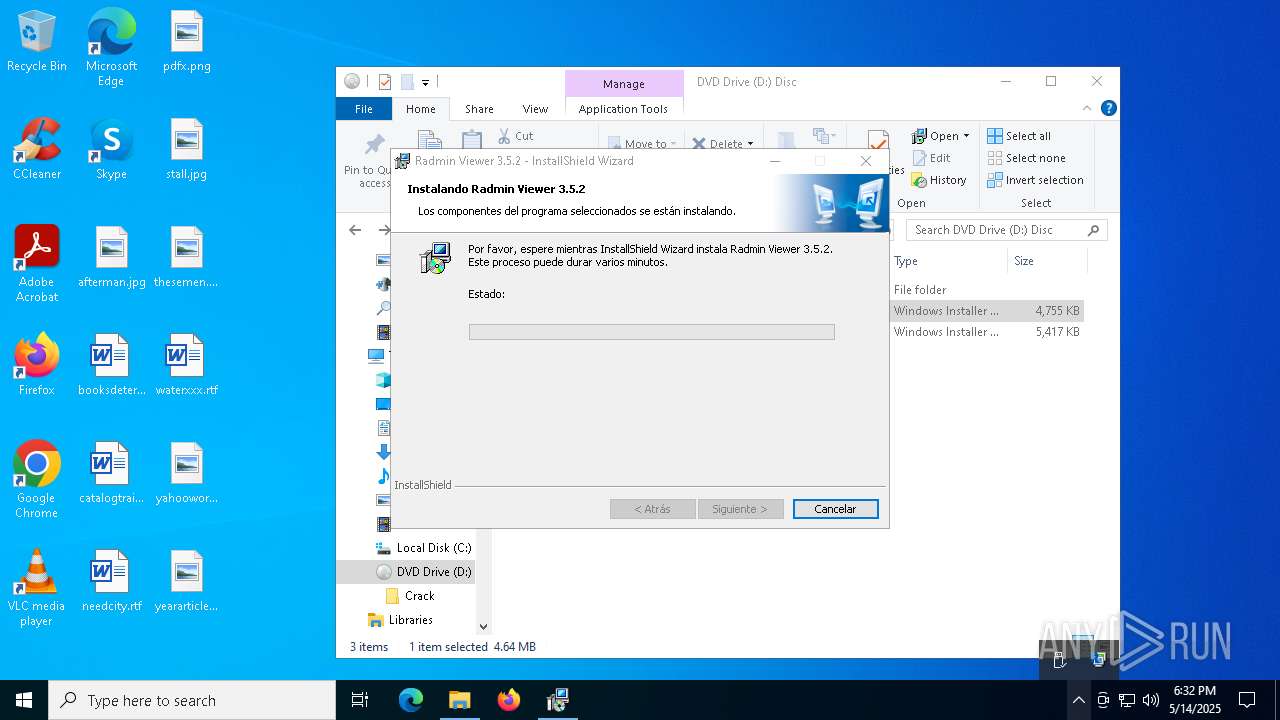1280x720 pixels.
Task: Expand the Delete dropdown arrow
Action: tap(750, 144)
